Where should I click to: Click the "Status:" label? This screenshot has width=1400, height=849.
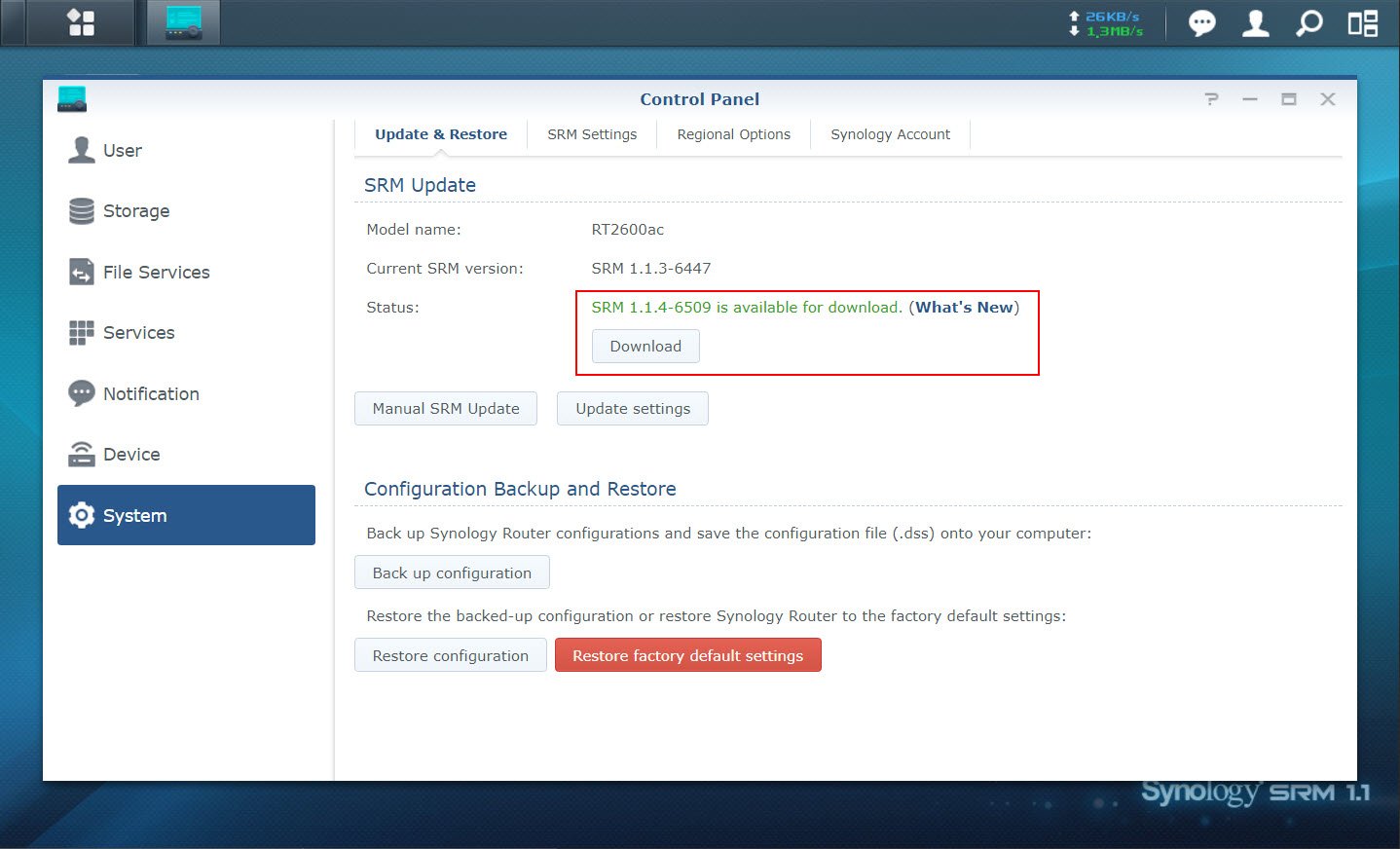click(392, 307)
